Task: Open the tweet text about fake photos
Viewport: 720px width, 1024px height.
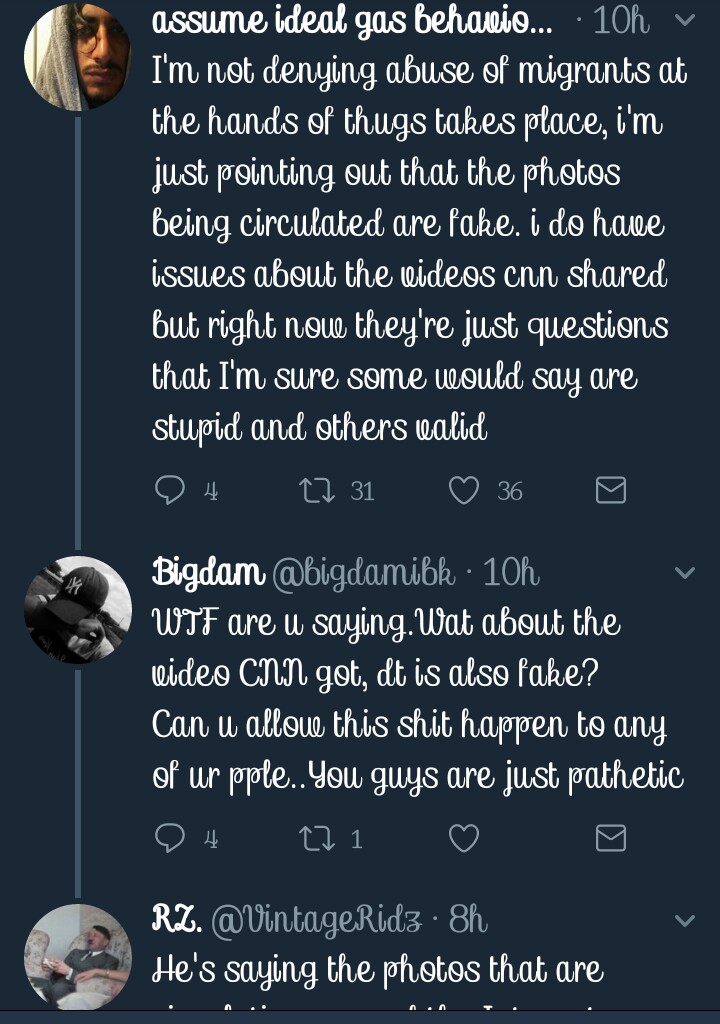Action: 410,250
